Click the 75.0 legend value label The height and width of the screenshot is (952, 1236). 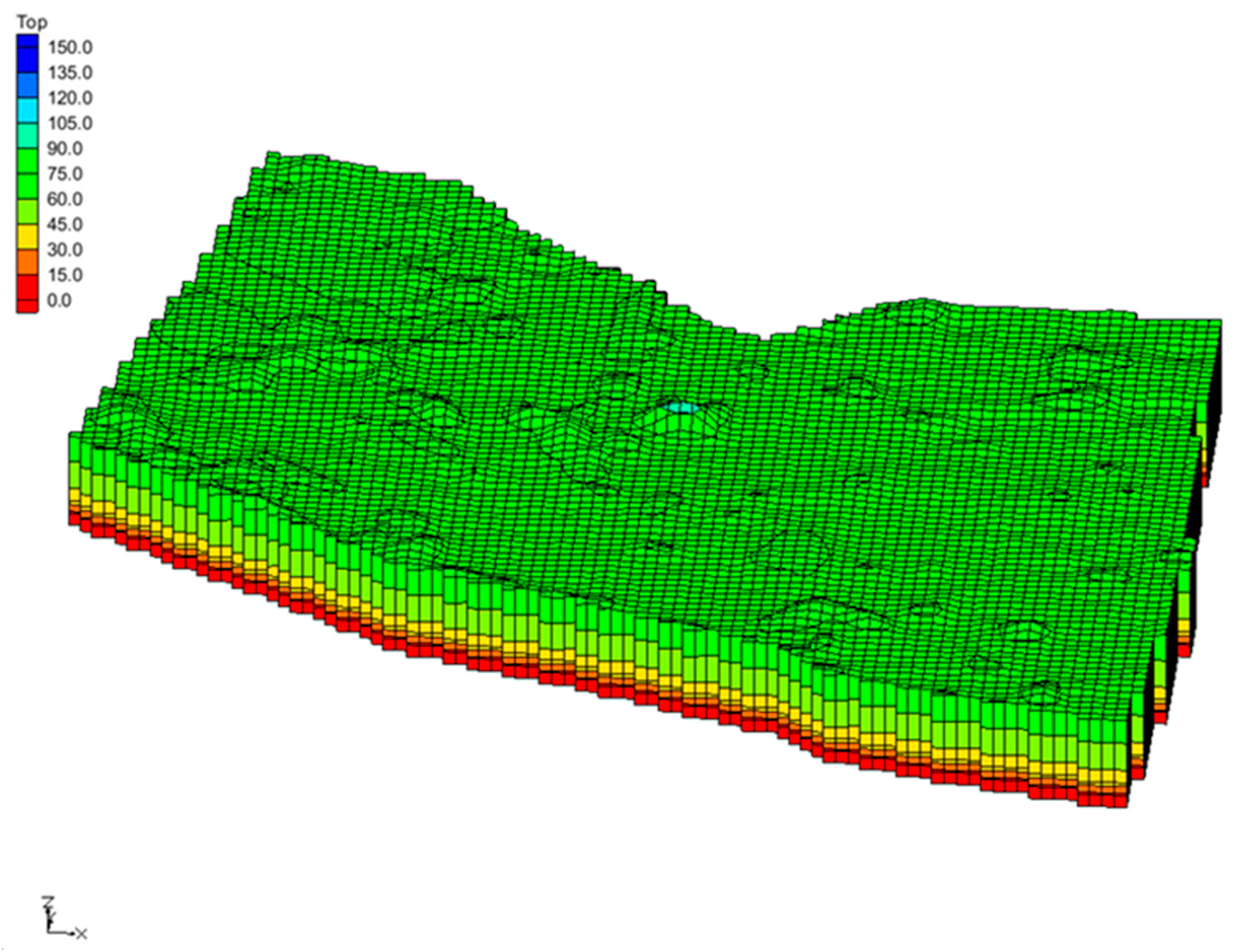[65, 174]
